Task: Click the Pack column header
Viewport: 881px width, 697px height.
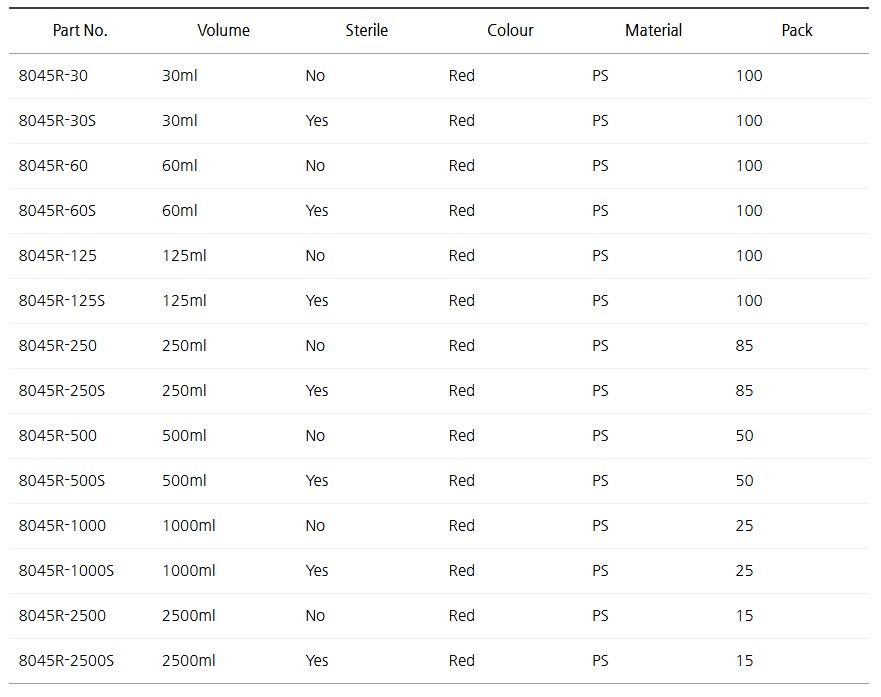Action: click(x=796, y=30)
